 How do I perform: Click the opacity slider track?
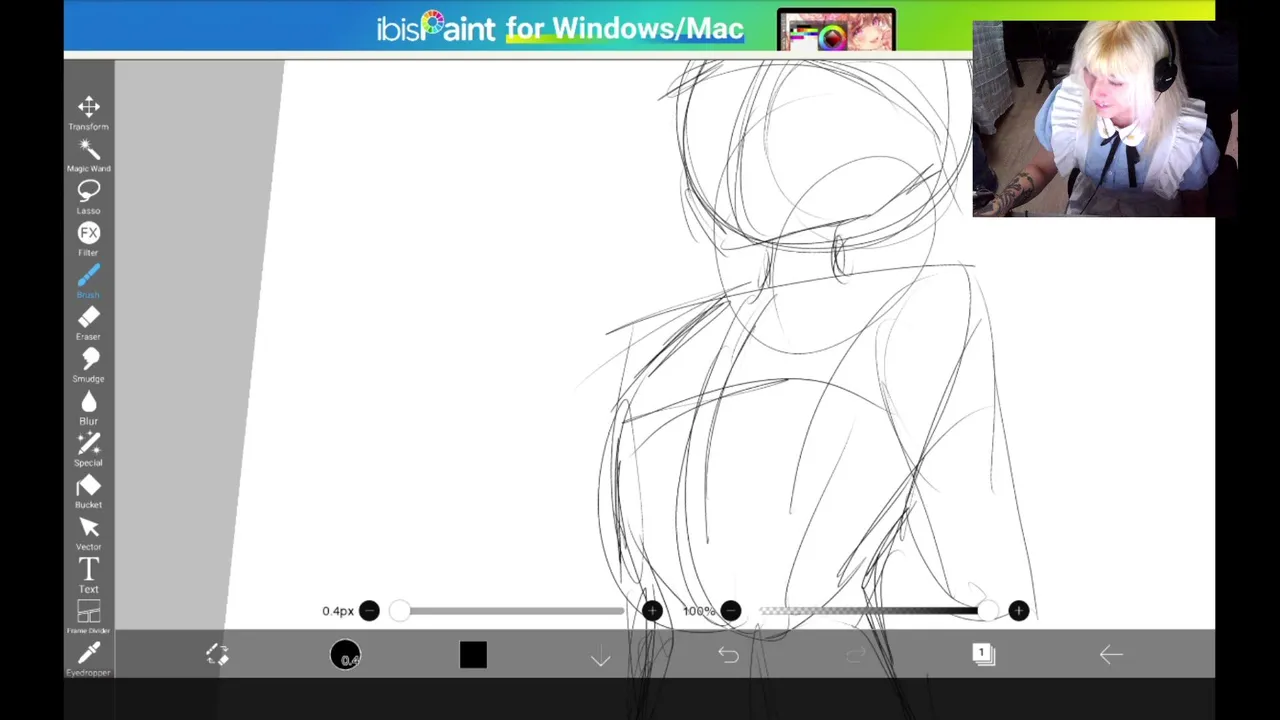(877, 611)
